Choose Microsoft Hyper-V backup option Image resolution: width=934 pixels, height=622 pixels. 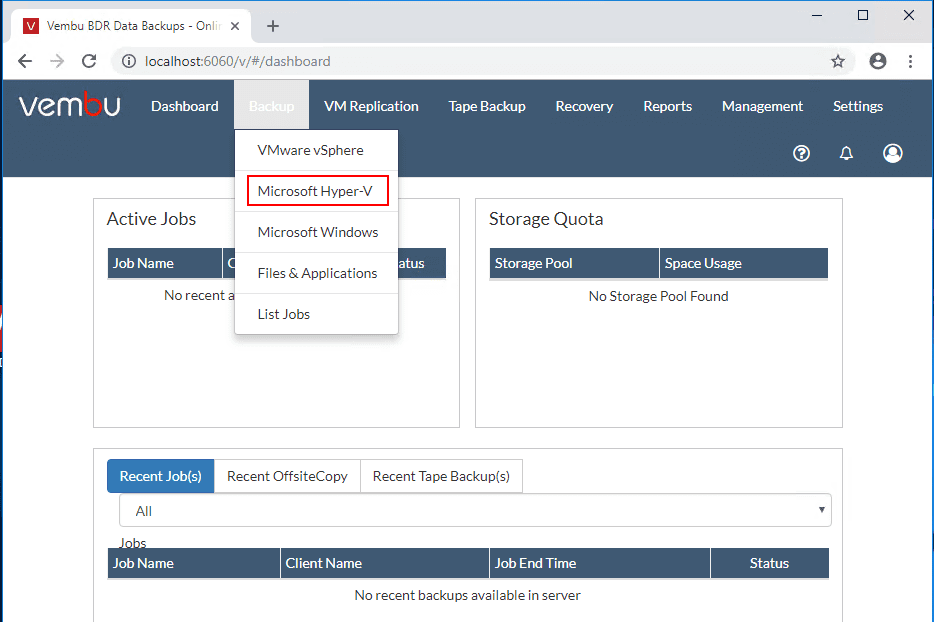pyautogui.click(x=316, y=191)
